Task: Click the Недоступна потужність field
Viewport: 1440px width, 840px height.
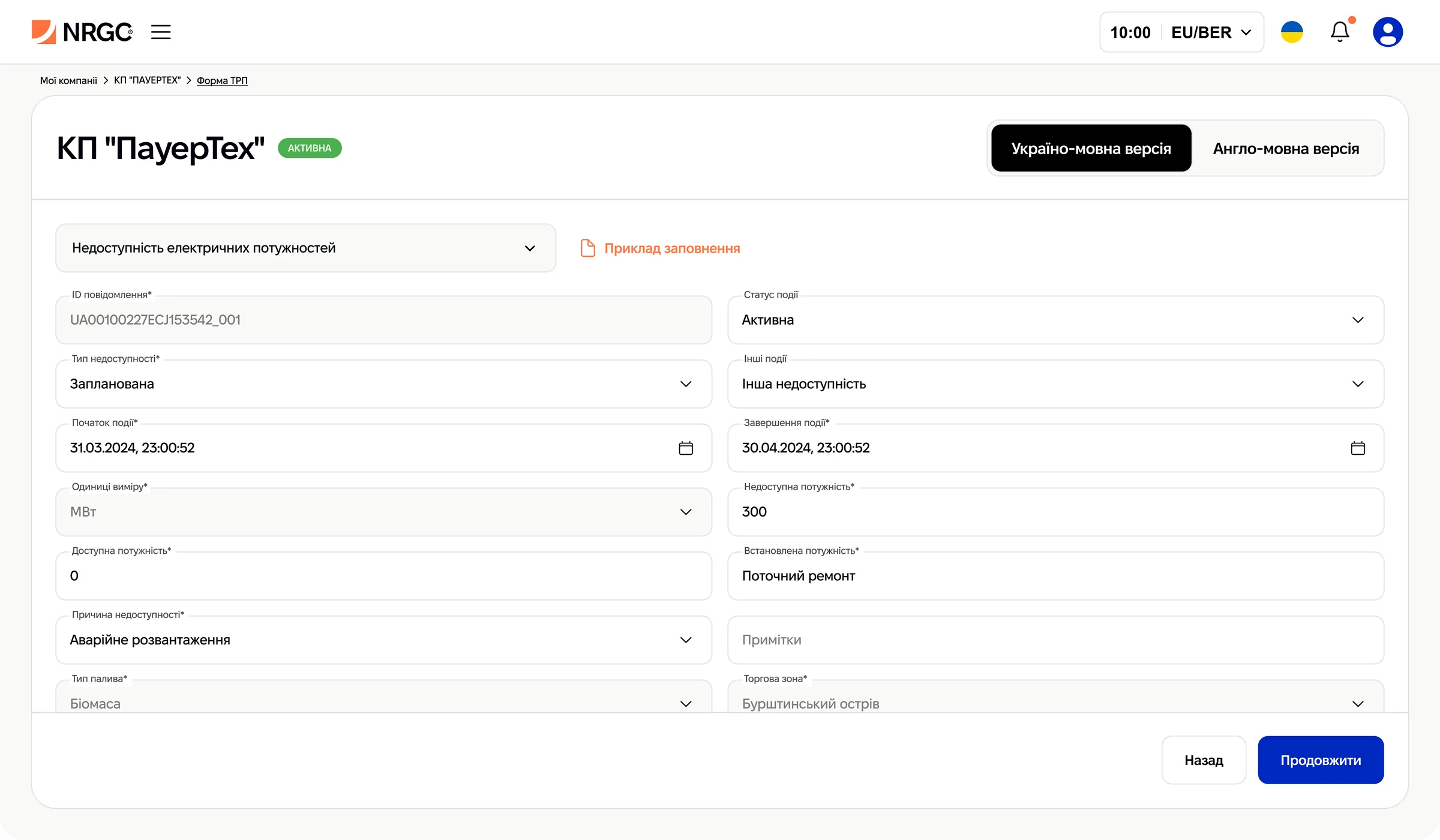Action: [1056, 512]
